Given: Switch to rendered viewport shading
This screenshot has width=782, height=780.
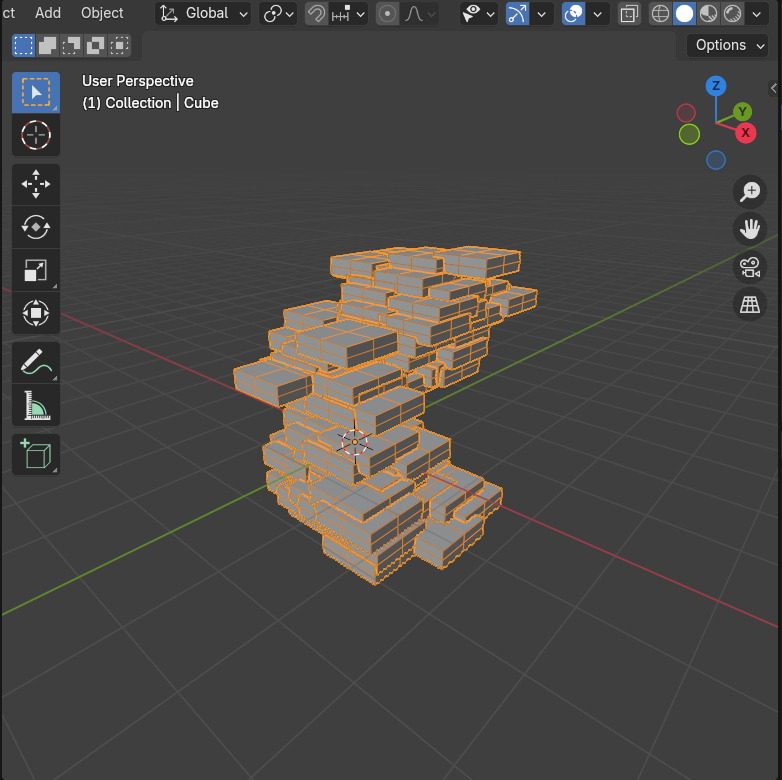Looking at the screenshot, I should [732, 13].
